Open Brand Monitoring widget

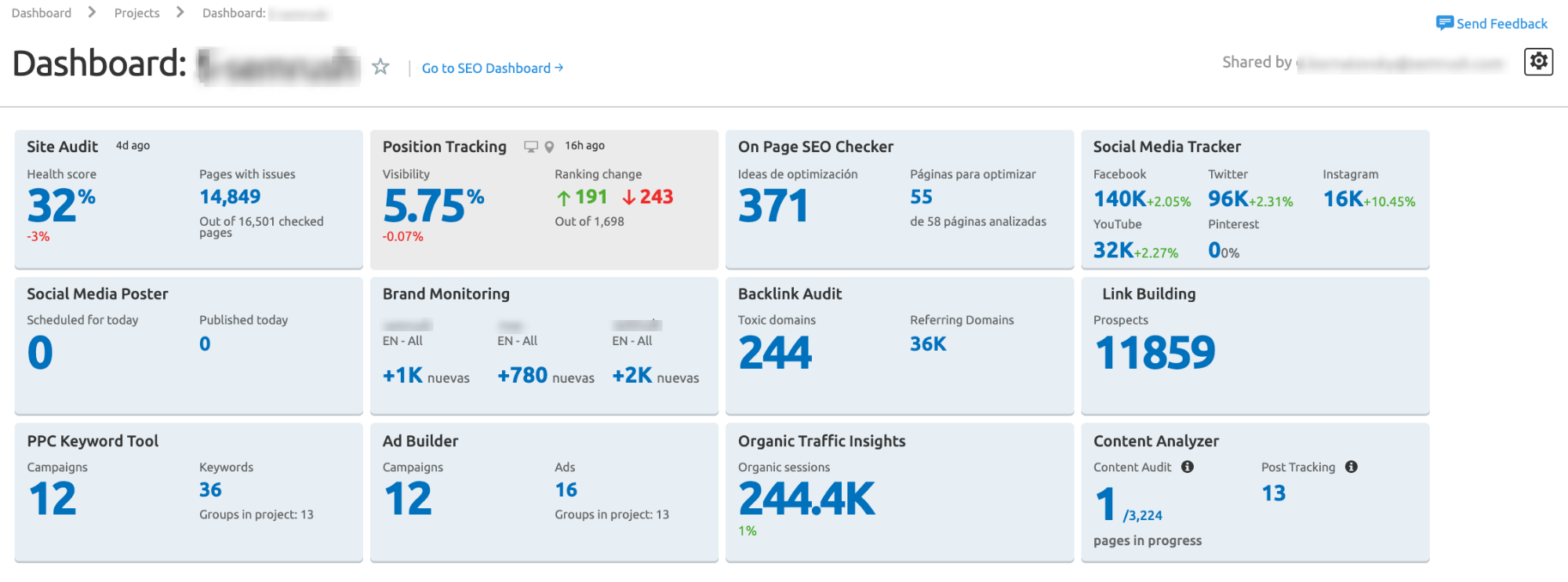pos(446,294)
